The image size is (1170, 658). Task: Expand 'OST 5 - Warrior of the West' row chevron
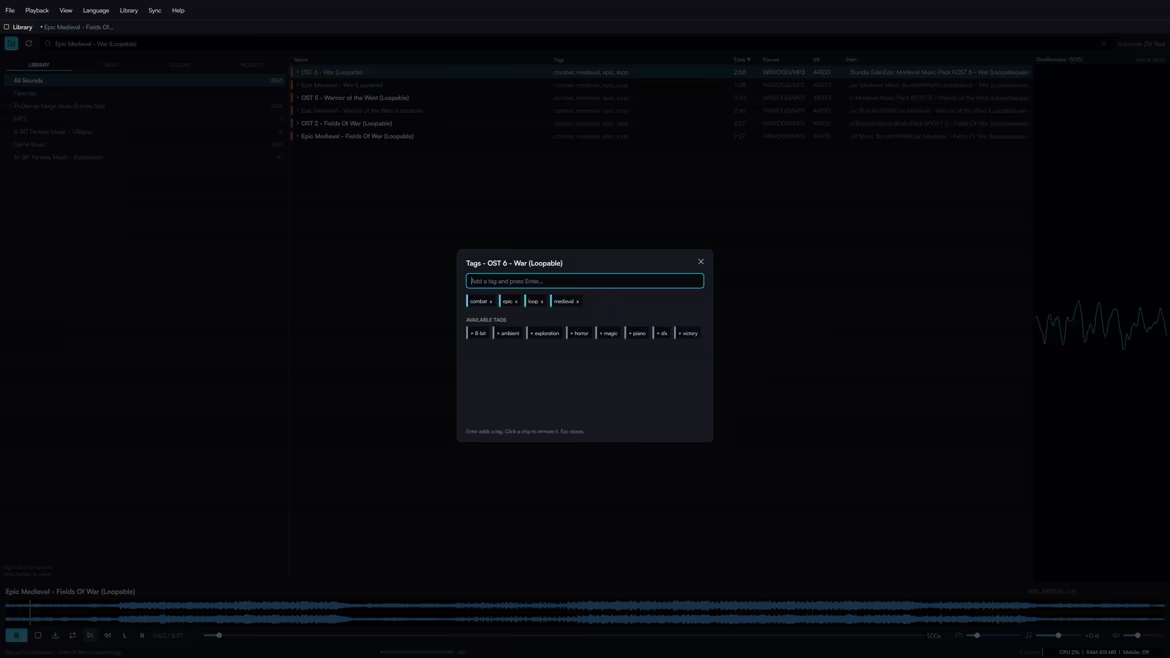tap(298, 98)
